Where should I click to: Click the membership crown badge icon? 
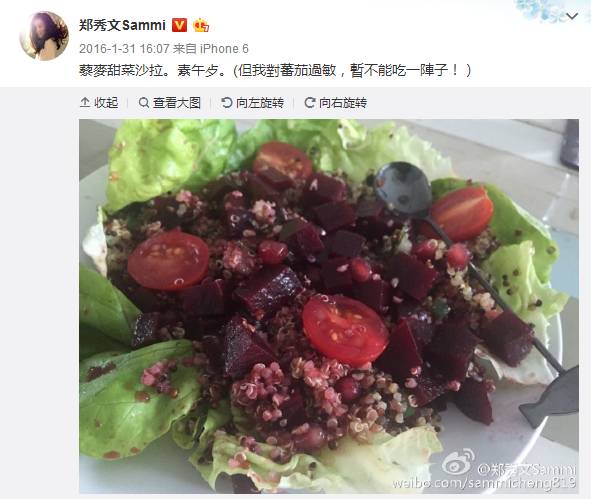[201, 26]
